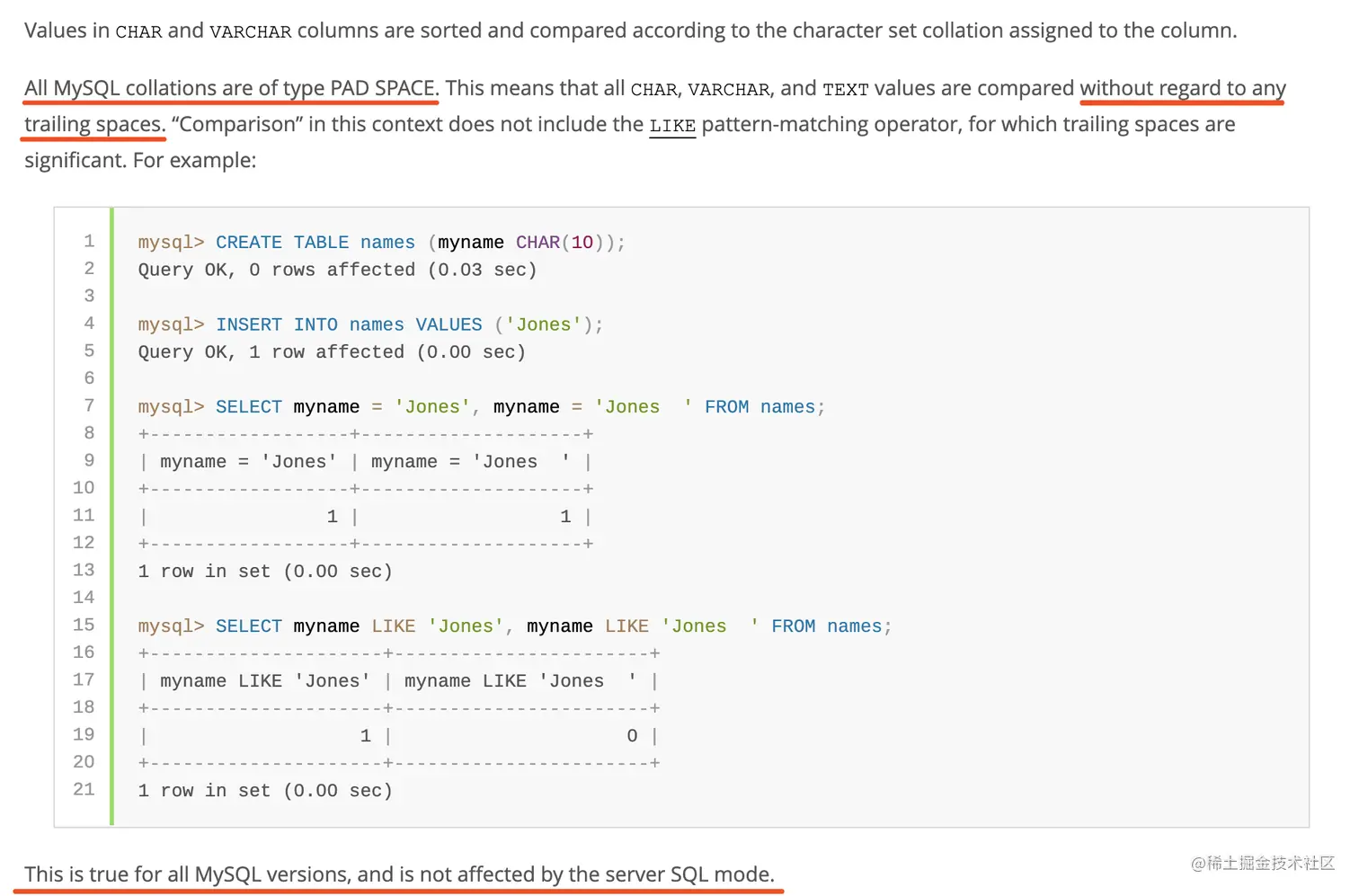Image resolution: width=1359 pixels, height=896 pixels.
Task: Click "All MySQL collations are of type PAD SPACE."
Action: (232, 88)
